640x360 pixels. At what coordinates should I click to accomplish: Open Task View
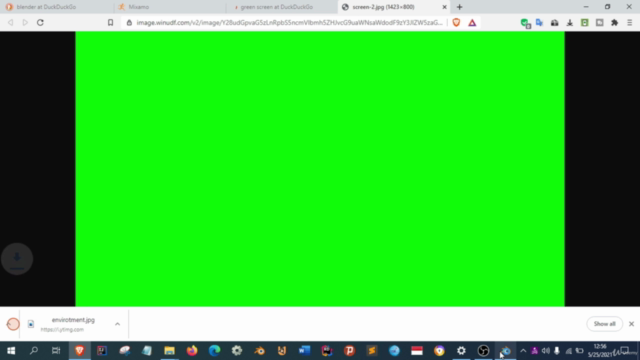coord(56,351)
